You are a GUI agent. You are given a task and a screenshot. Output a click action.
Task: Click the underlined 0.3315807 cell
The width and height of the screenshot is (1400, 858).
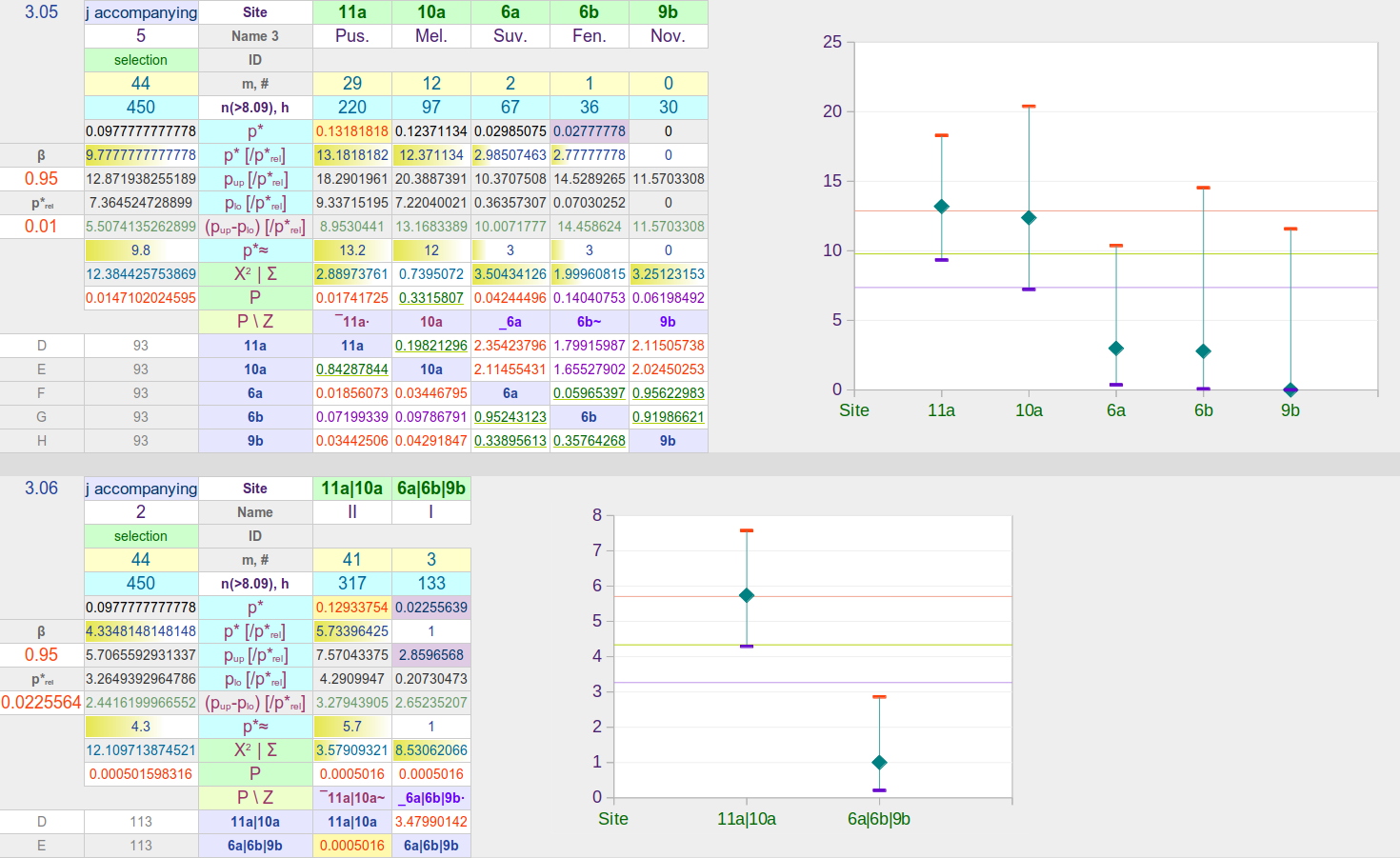[430, 298]
